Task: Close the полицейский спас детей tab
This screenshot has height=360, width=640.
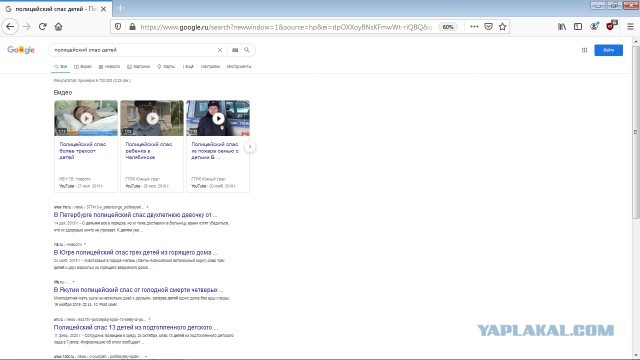Action: [103, 9]
